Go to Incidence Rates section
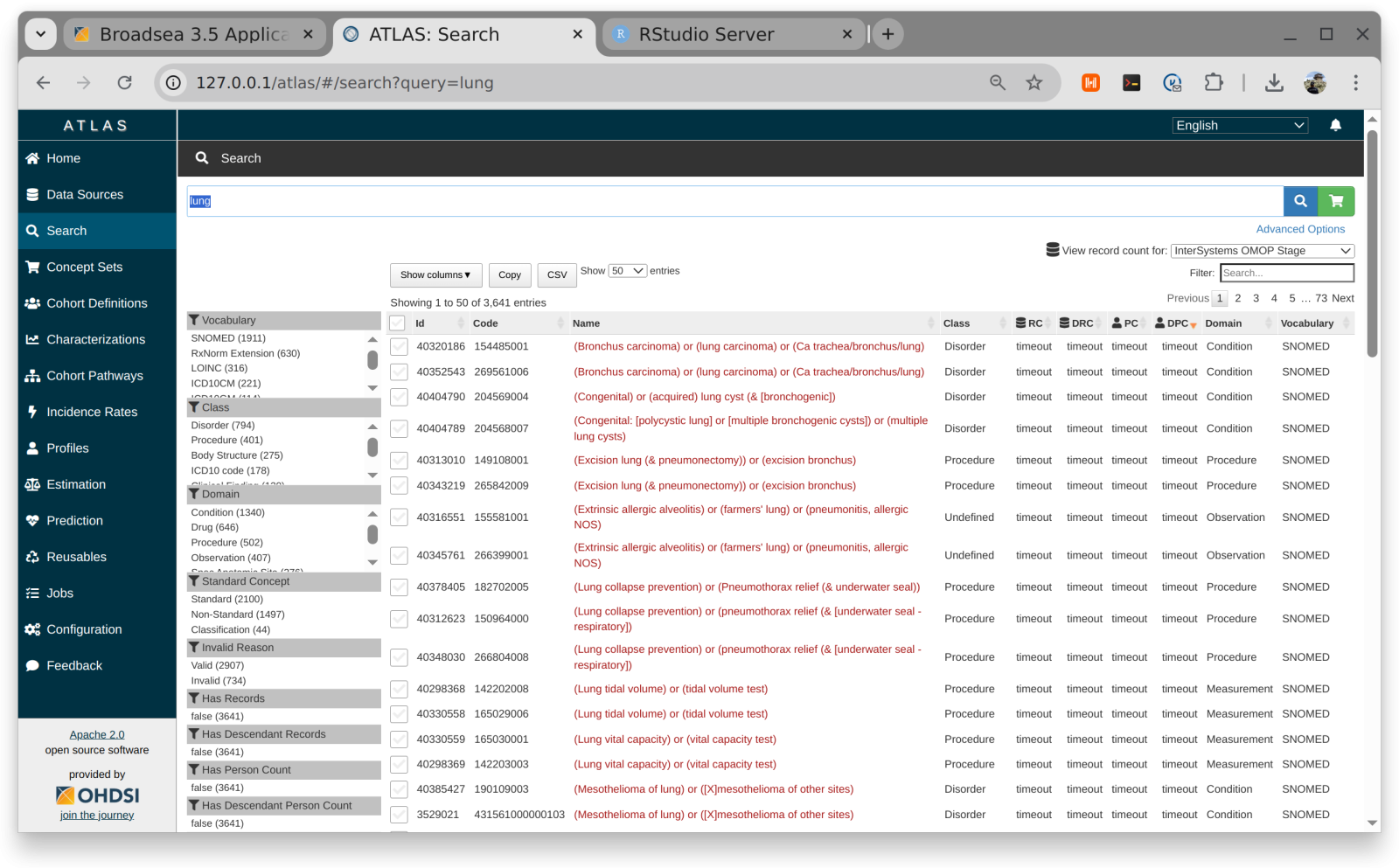Screen dimensions: 1399x868 point(92,412)
